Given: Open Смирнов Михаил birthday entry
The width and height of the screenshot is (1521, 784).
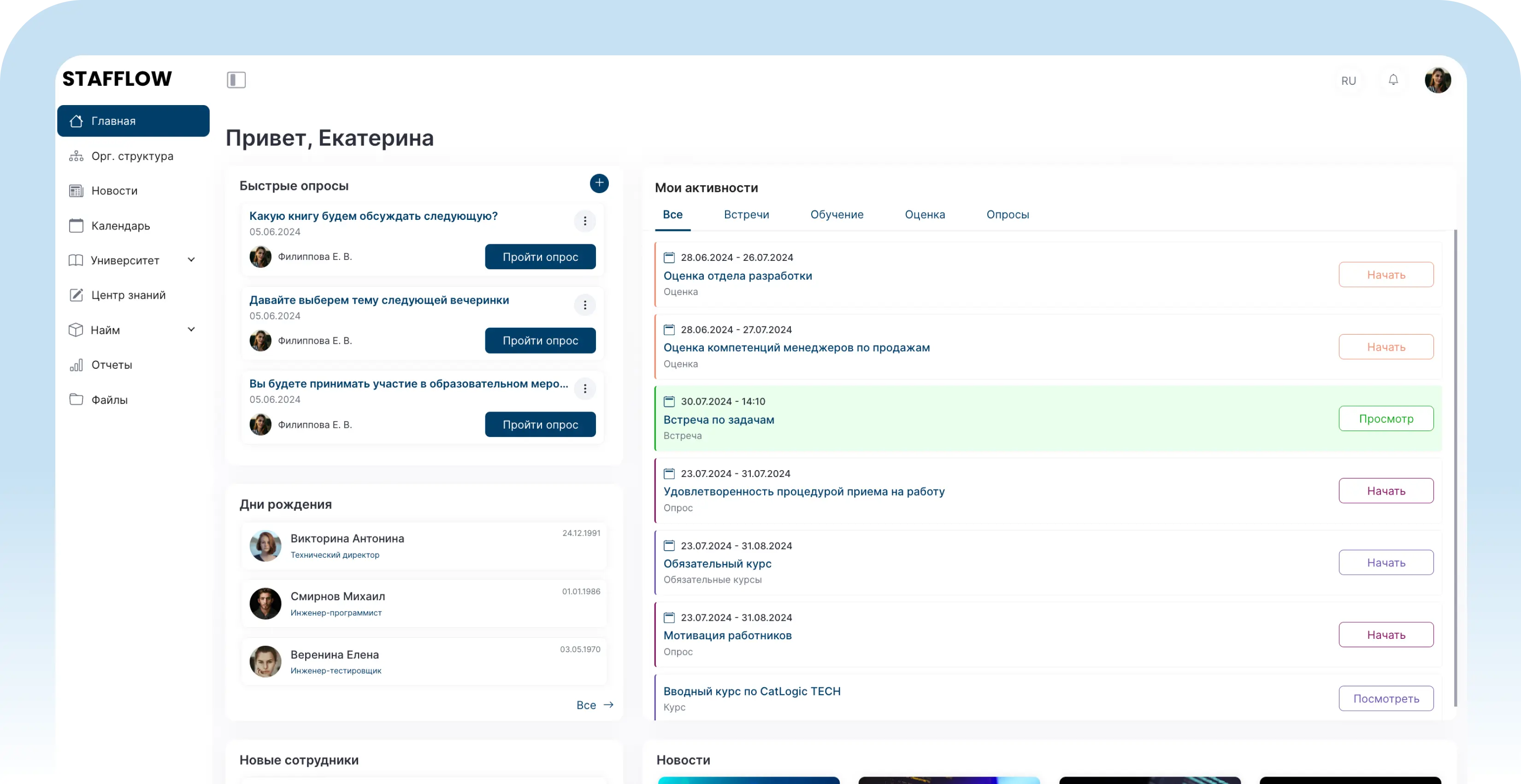Looking at the screenshot, I should (x=424, y=603).
